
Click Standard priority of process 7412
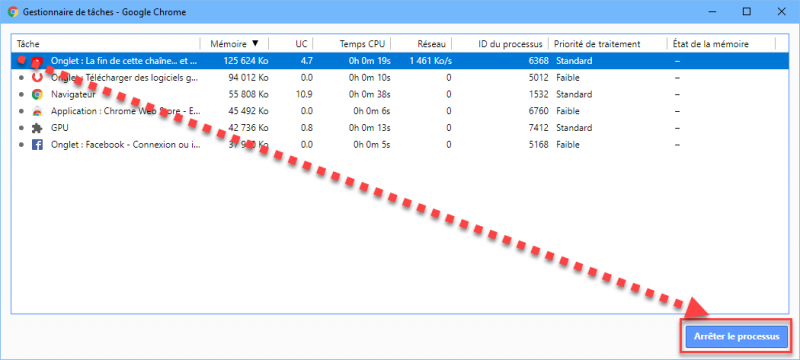574,128
